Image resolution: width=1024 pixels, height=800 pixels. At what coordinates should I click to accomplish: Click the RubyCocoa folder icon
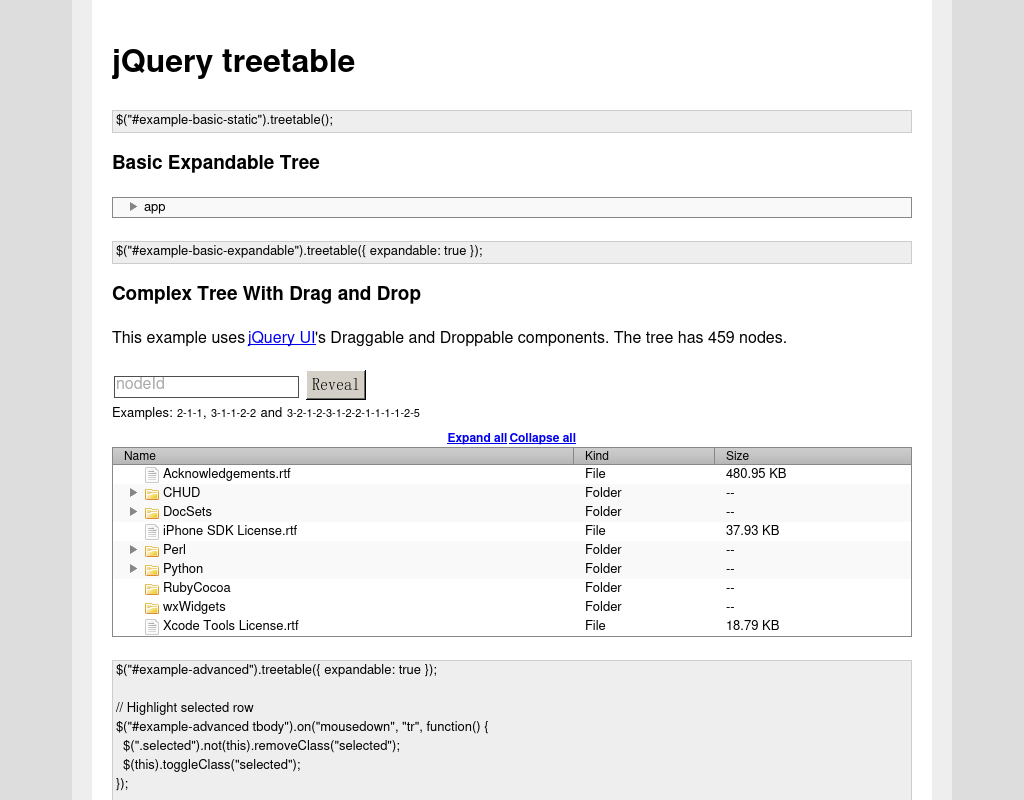(x=151, y=587)
